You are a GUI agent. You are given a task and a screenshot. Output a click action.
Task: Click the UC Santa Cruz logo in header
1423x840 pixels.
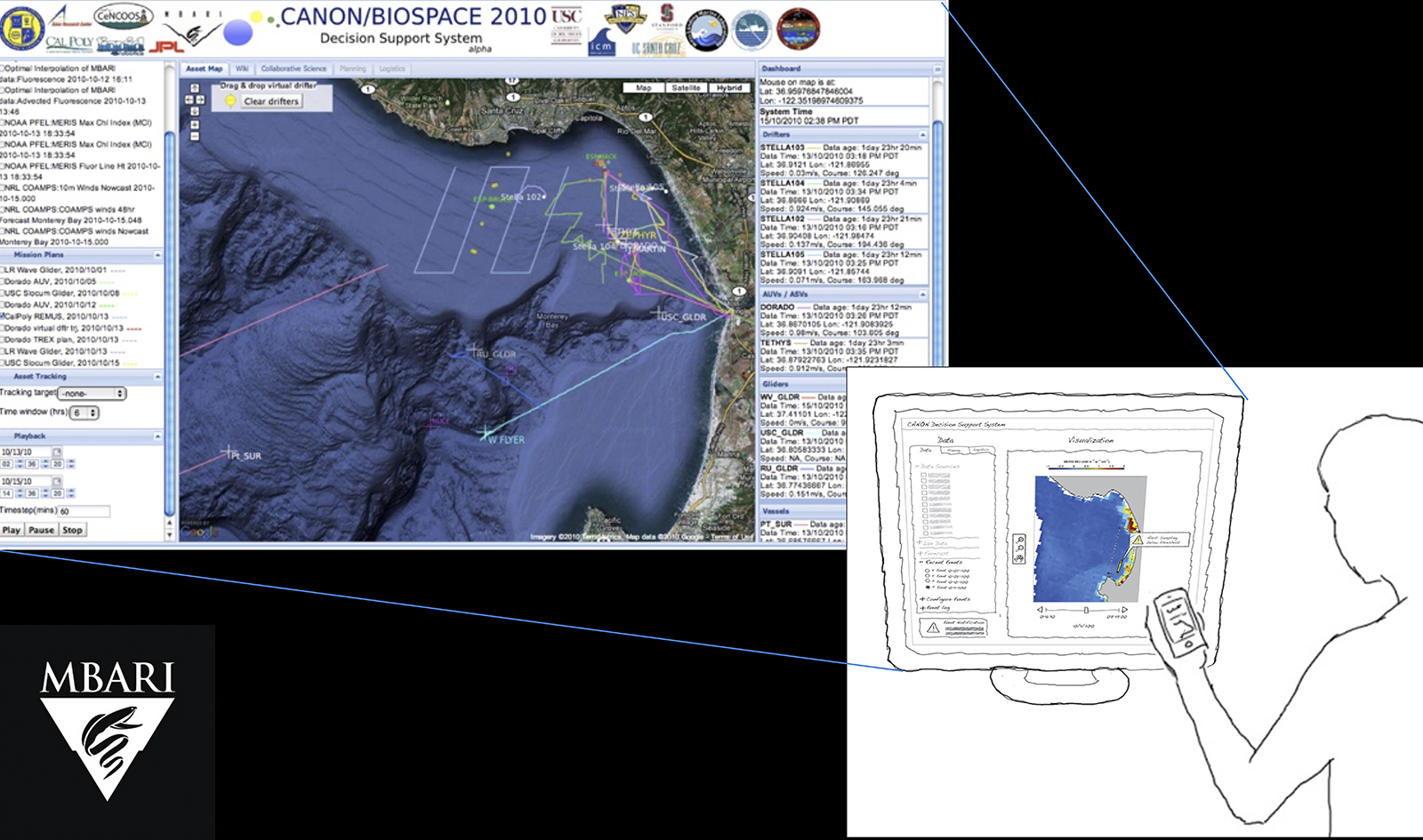tap(658, 48)
